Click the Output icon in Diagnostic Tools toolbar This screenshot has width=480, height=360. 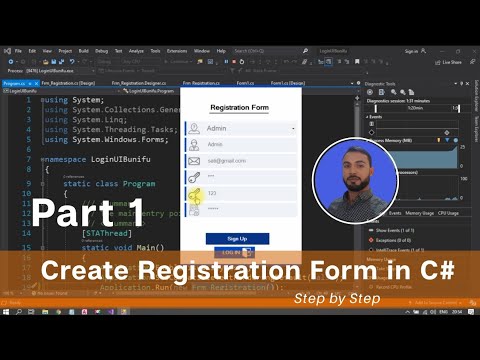pyautogui.click(x=382, y=92)
